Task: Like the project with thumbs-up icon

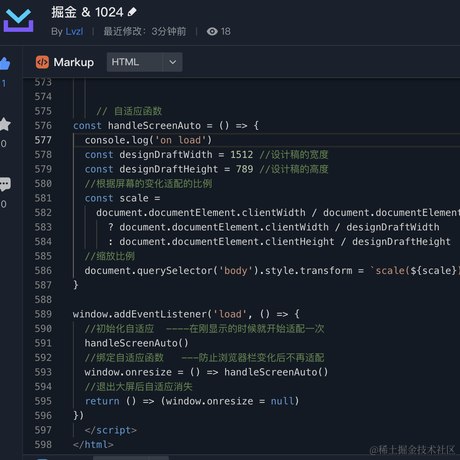Action: point(5,64)
